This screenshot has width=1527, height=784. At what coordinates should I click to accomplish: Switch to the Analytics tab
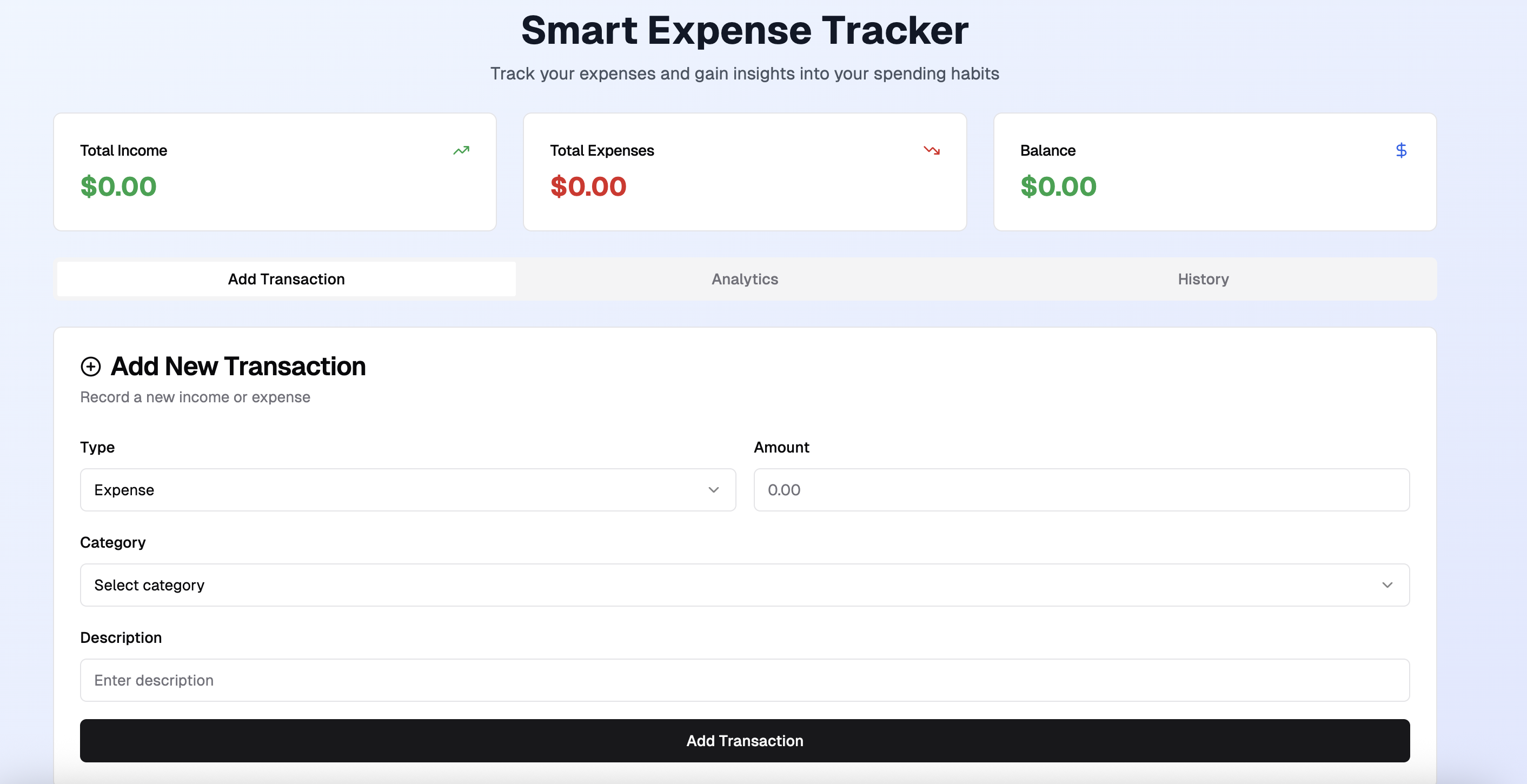click(x=745, y=279)
